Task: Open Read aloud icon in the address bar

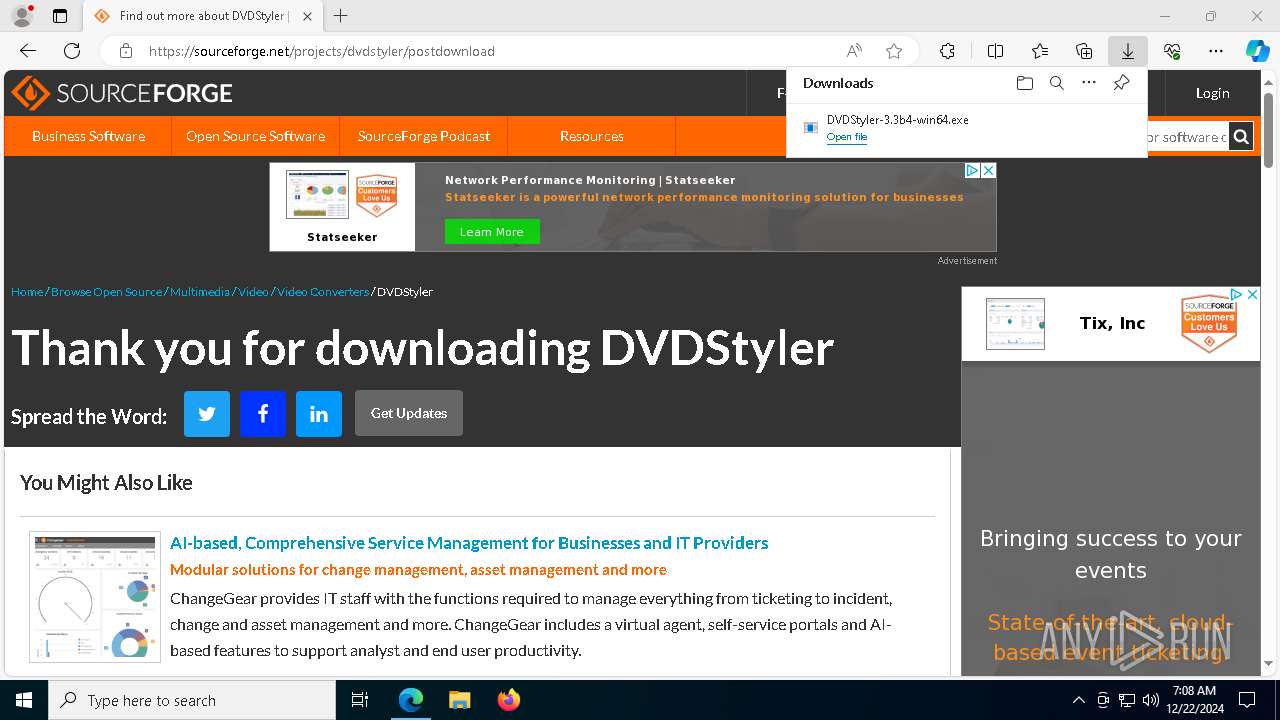Action: coord(854,51)
